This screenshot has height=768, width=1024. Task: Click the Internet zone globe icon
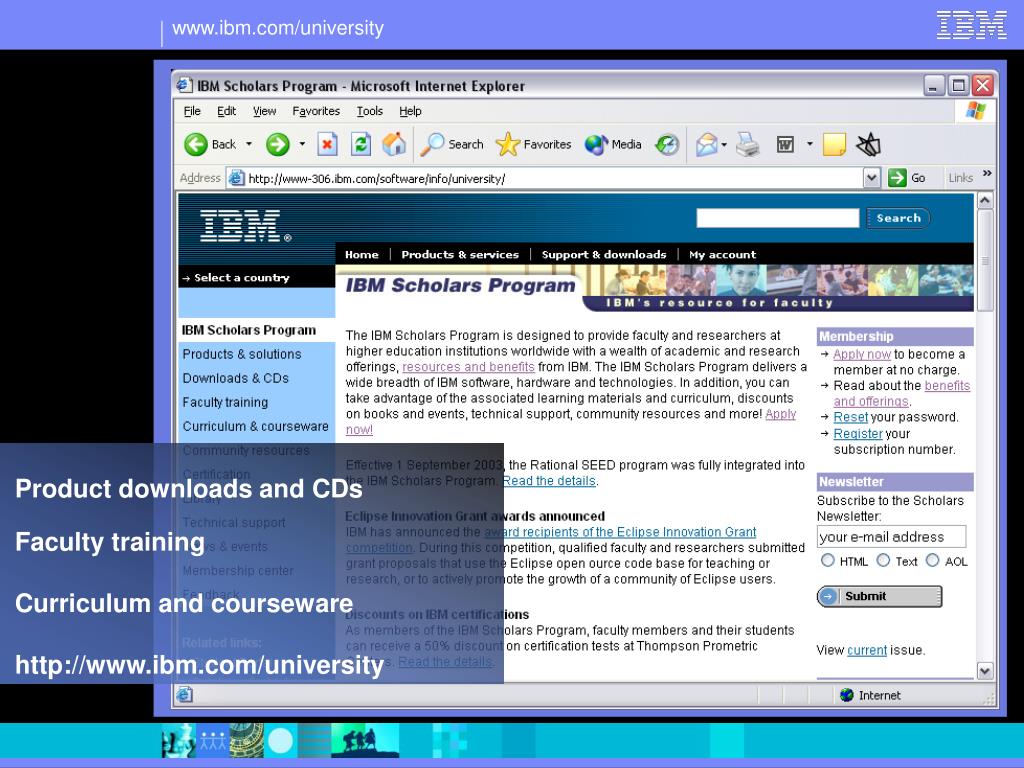point(847,695)
